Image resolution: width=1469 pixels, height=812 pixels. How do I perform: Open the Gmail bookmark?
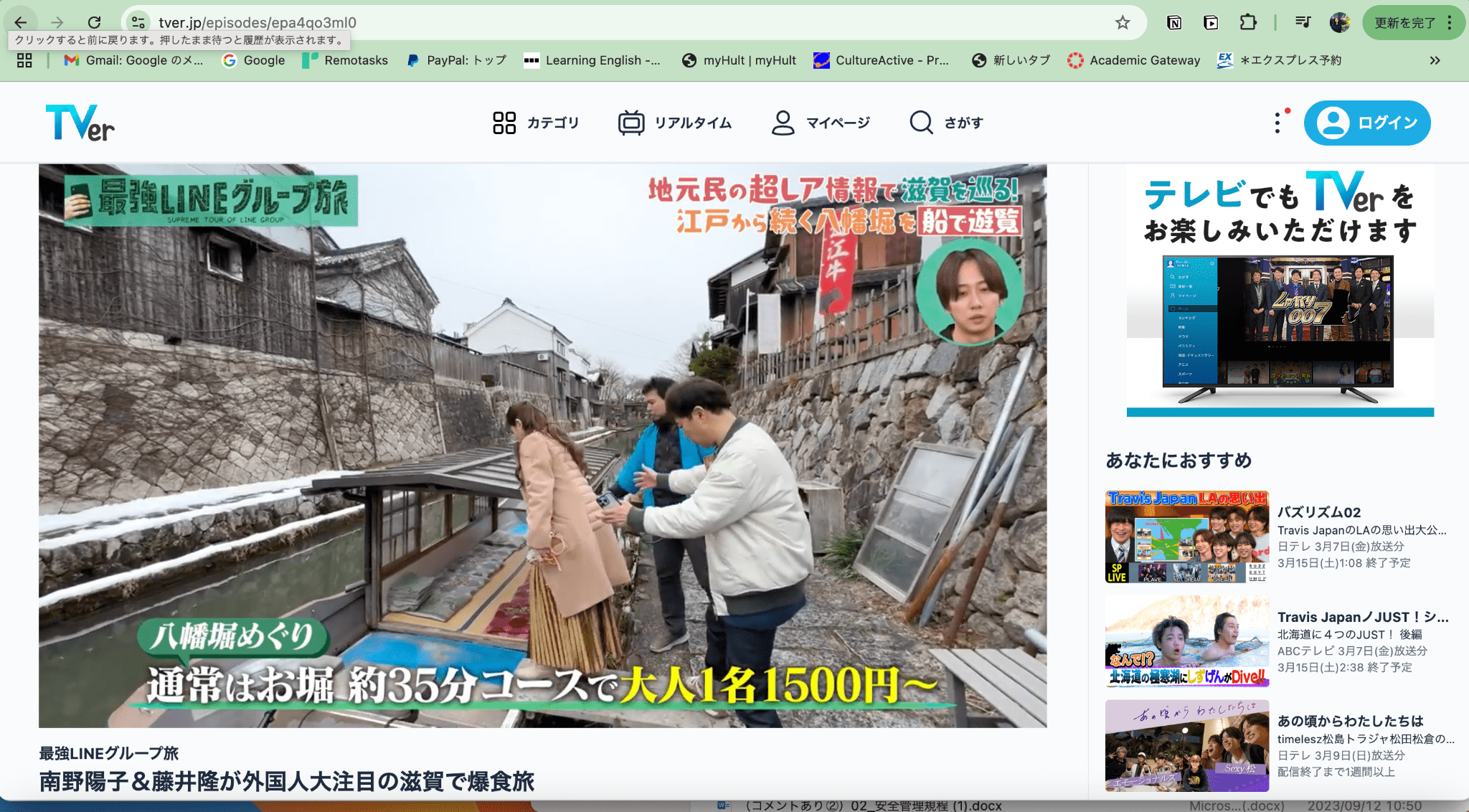click(x=133, y=60)
